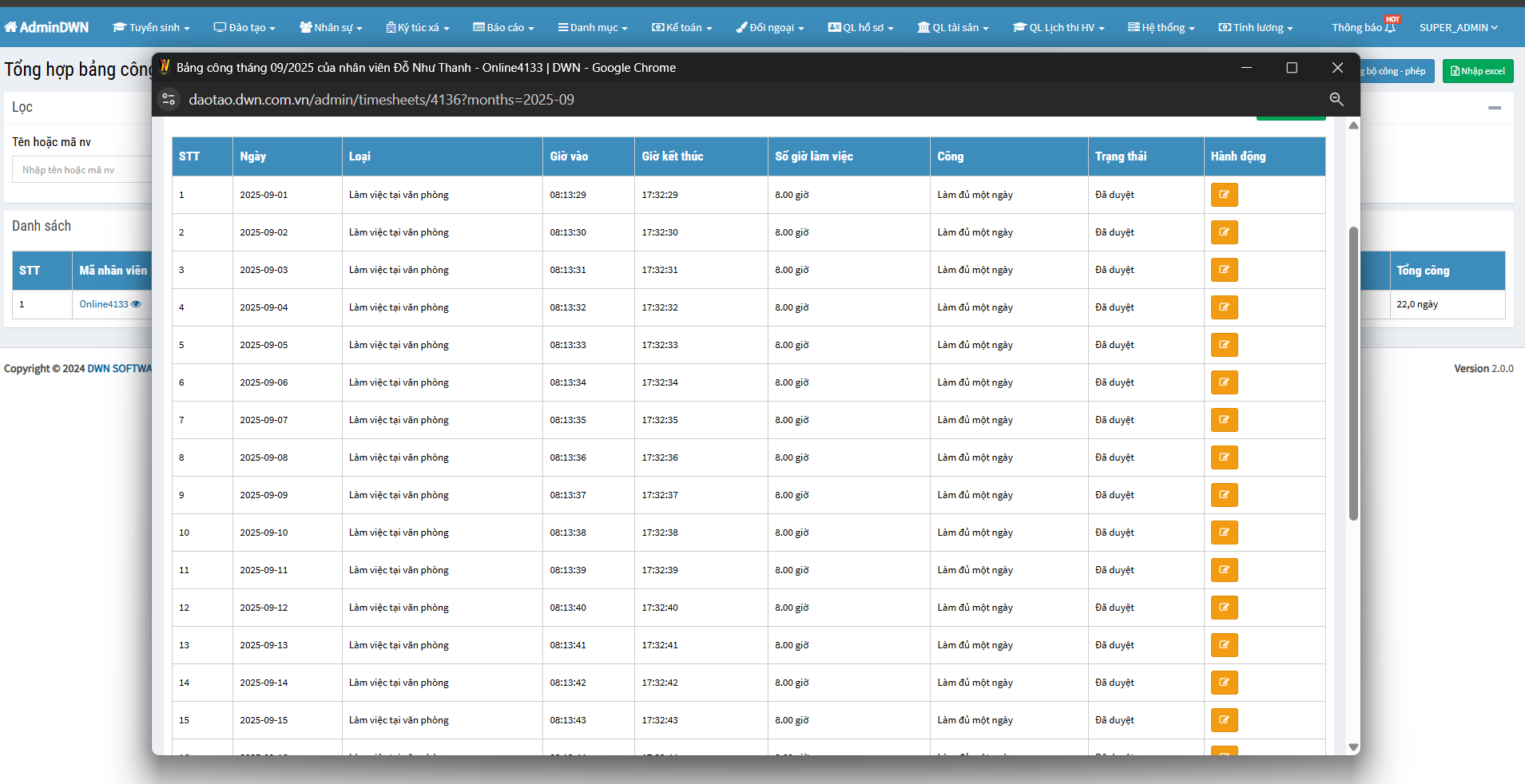Open the Báo cáo menu

pos(503,28)
